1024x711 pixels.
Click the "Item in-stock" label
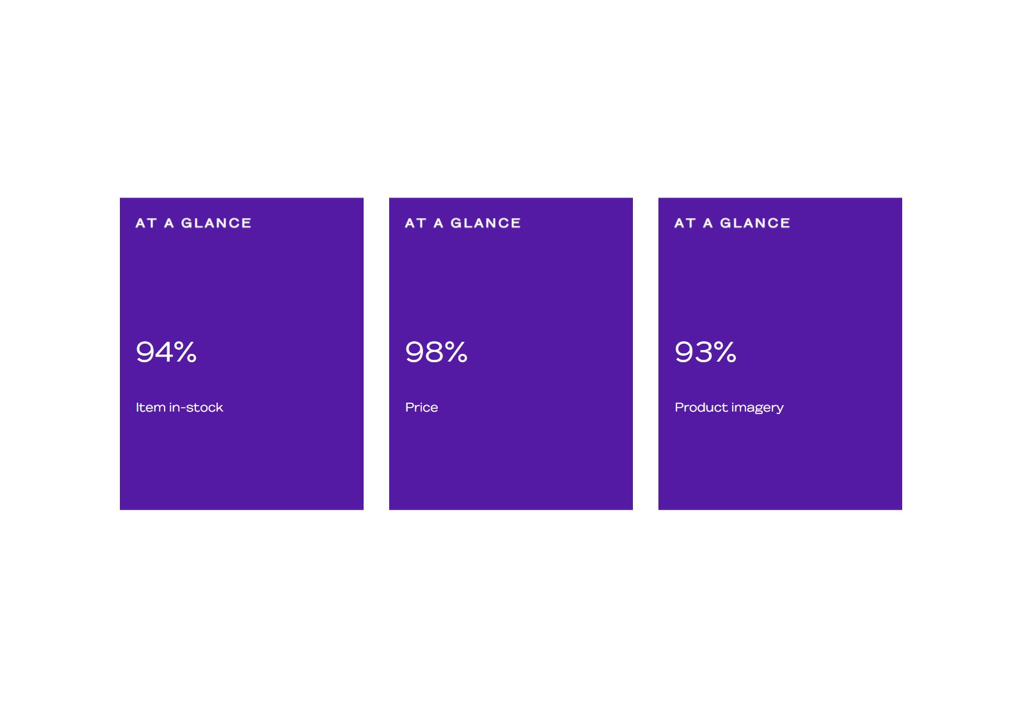point(179,407)
